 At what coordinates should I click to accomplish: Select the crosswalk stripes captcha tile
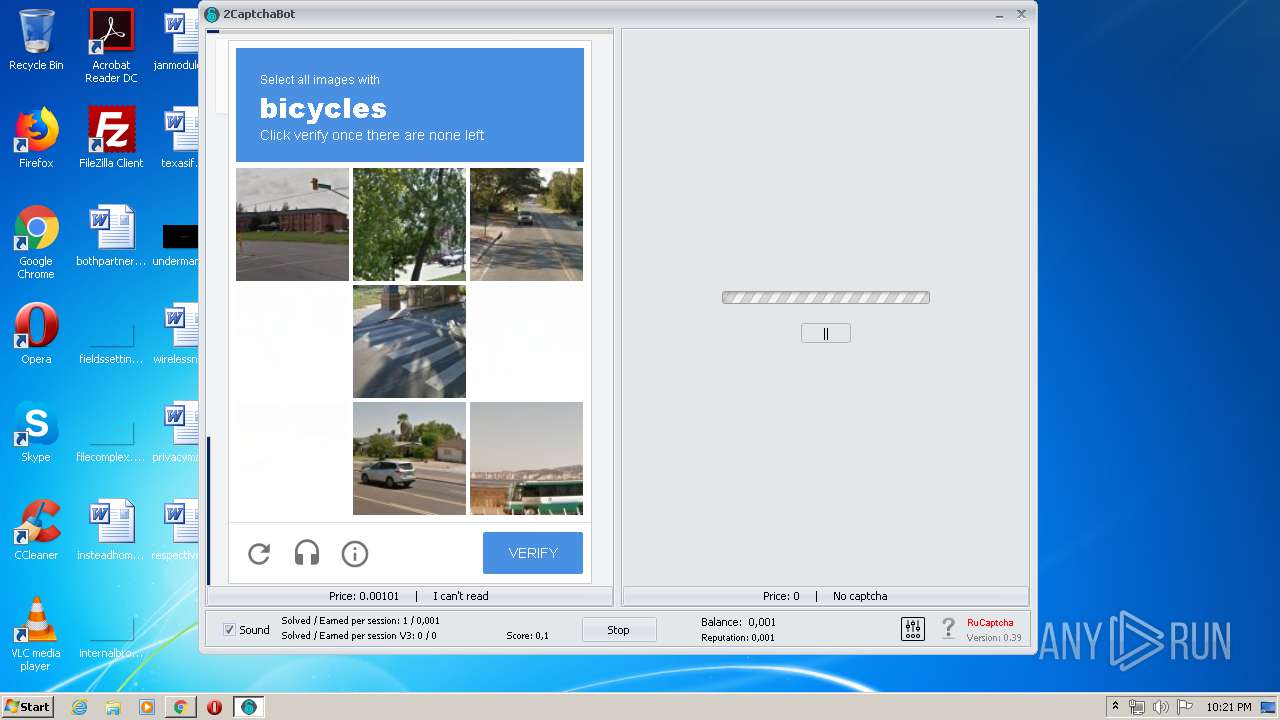coord(409,341)
